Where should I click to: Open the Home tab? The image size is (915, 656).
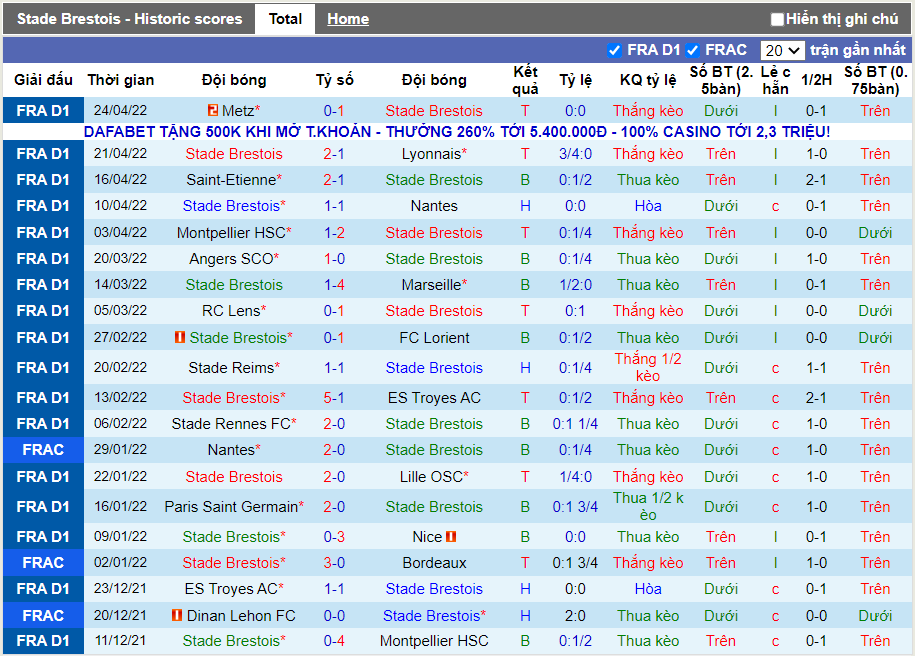pos(348,19)
